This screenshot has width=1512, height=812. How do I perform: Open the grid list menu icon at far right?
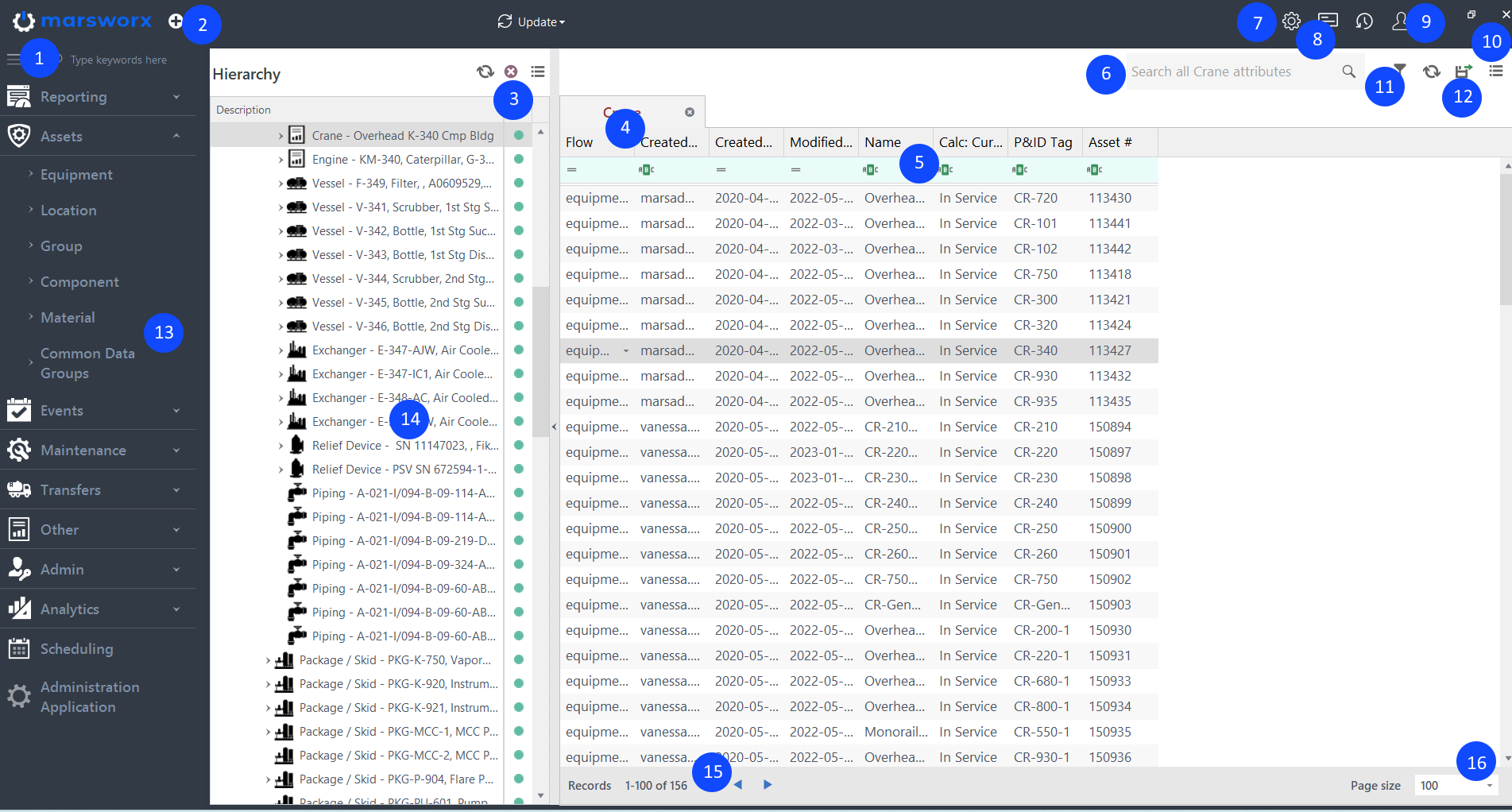[x=1496, y=72]
